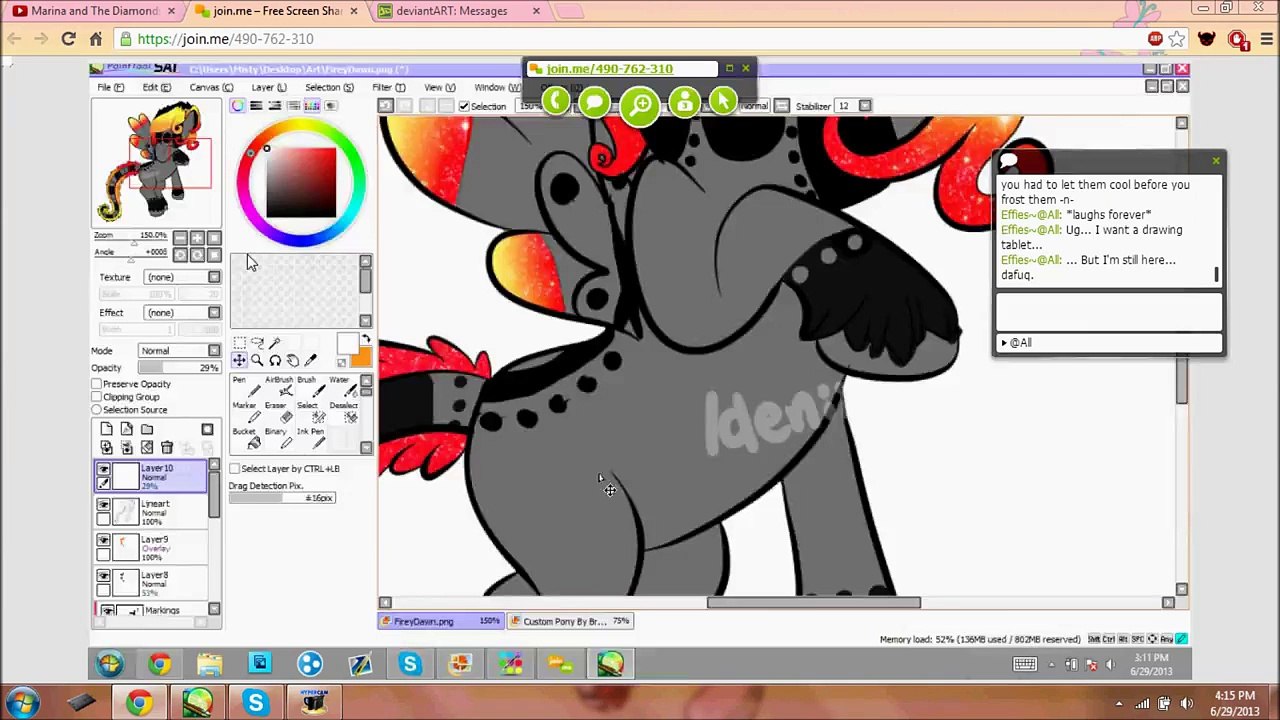The image size is (1280, 720).
Task: Hide Layer8 with its eye icon
Action: pyautogui.click(x=103, y=577)
